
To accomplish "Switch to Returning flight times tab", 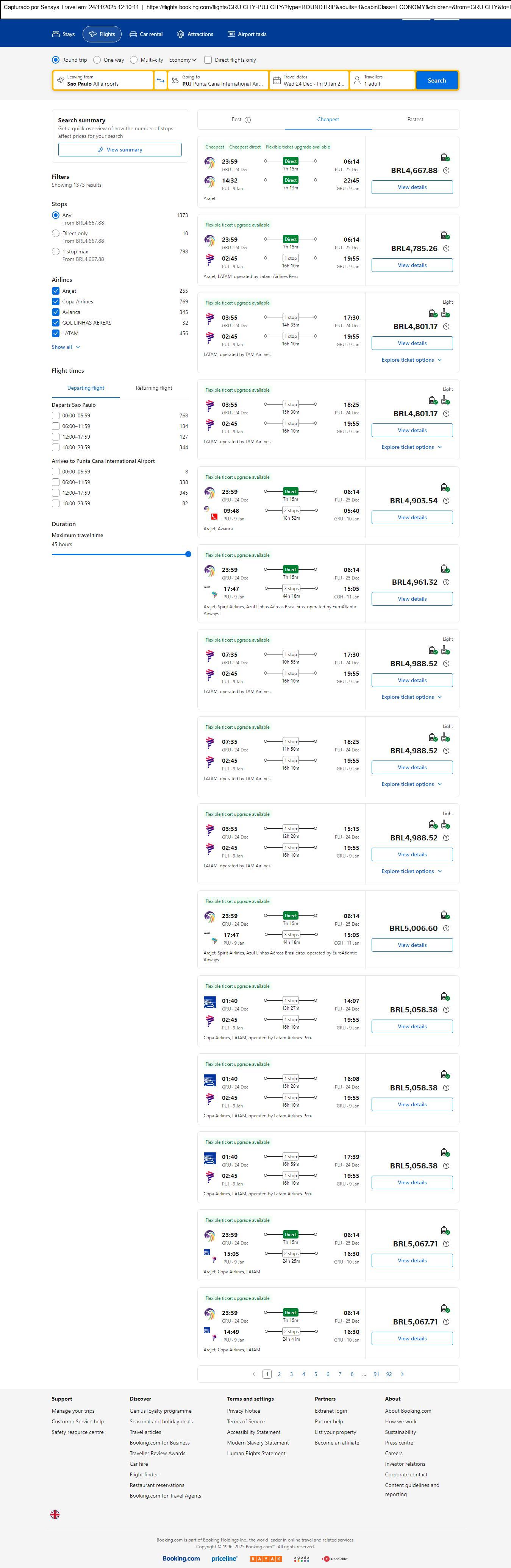I will 153,388.
